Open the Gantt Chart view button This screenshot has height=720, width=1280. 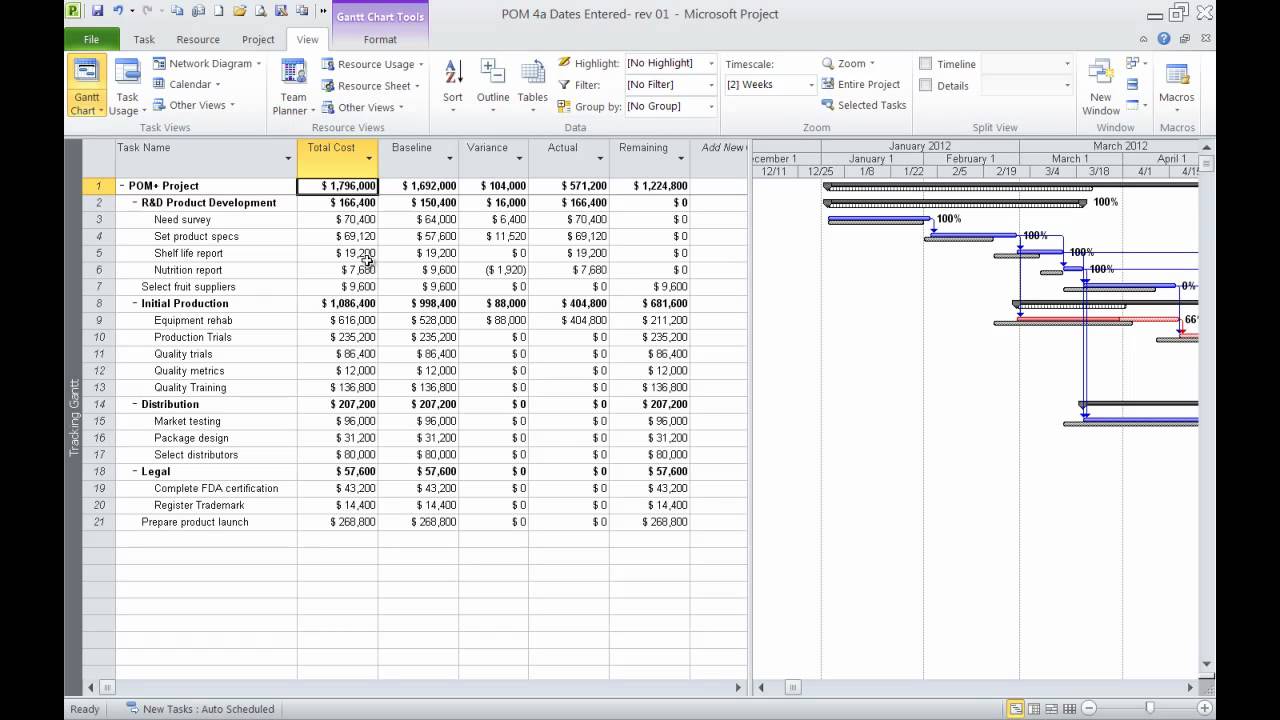[x=87, y=87]
